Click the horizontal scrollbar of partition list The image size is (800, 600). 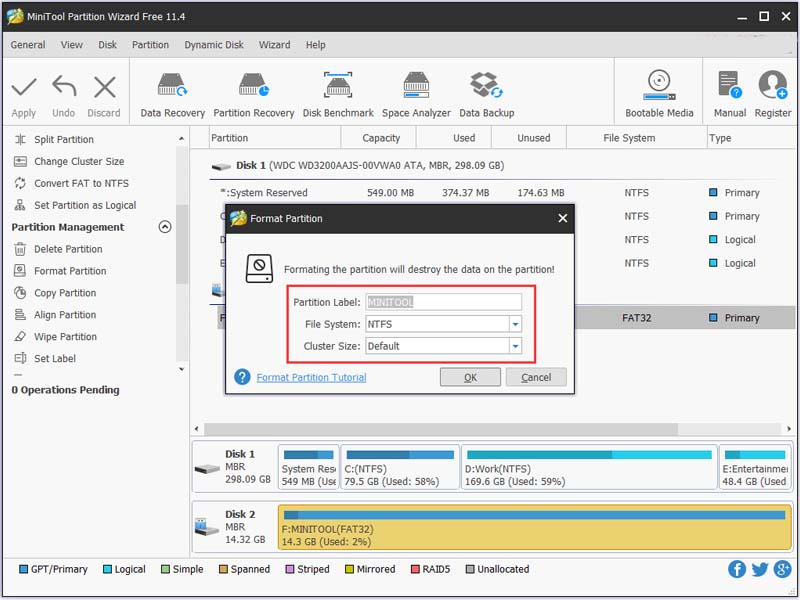coord(441,429)
